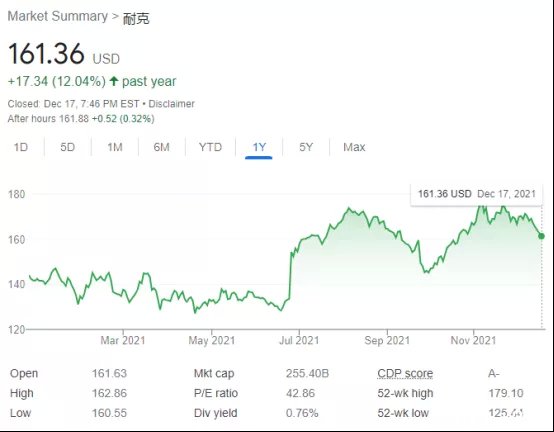Screen dimensions: 554x432
Task: Switch chart to 5Y range
Action: (x=306, y=147)
